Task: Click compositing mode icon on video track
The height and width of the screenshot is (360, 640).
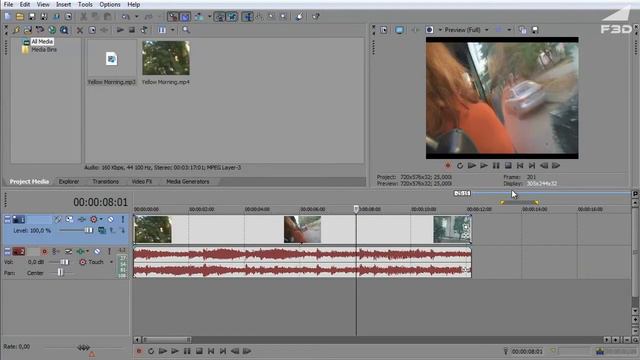Action: 102,231
